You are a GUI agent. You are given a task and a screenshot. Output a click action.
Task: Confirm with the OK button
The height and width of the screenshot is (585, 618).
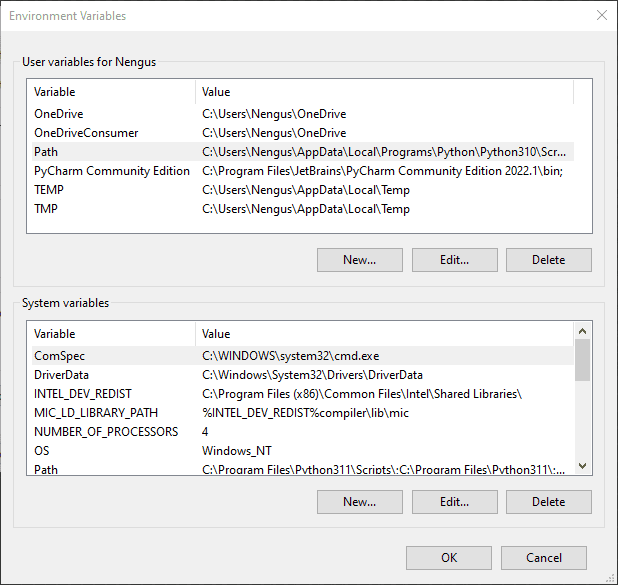(x=449, y=558)
